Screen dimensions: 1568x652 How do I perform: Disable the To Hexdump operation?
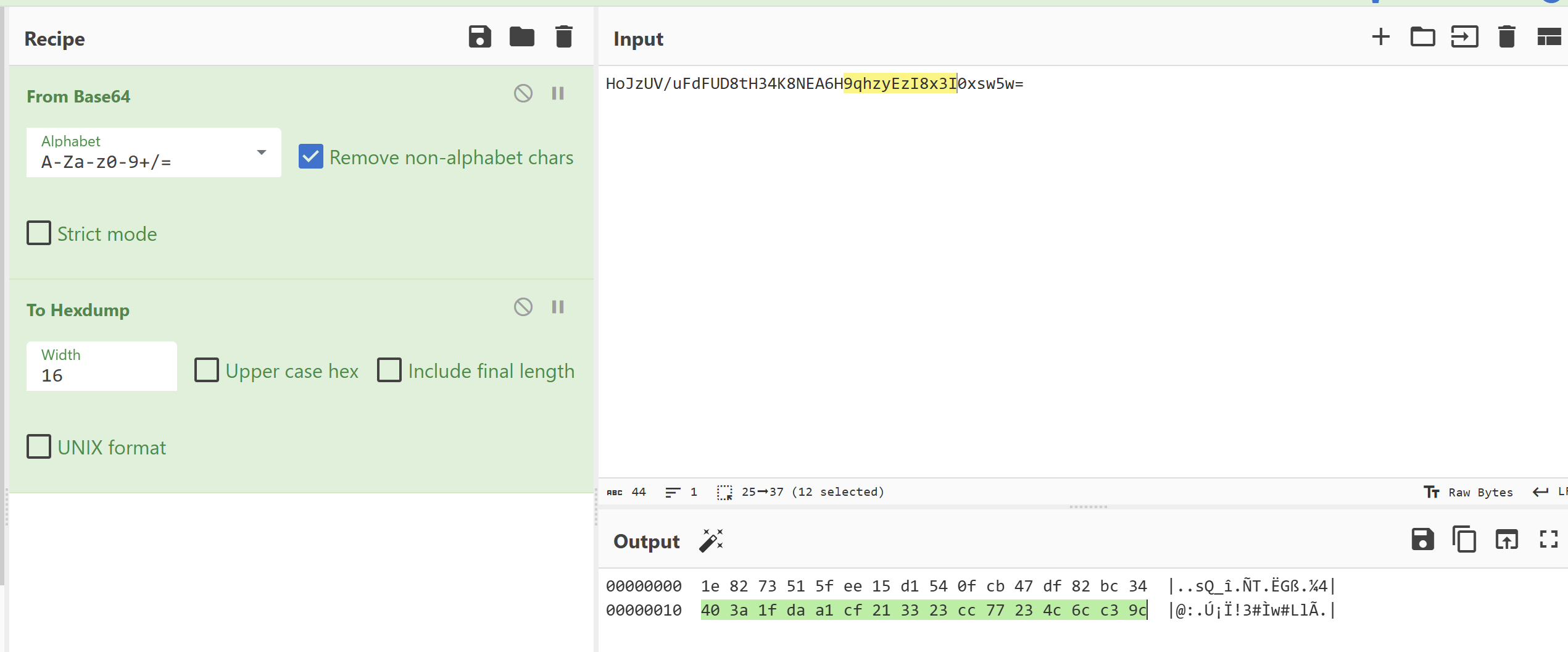pyautogui.click(x=523, y=307)
